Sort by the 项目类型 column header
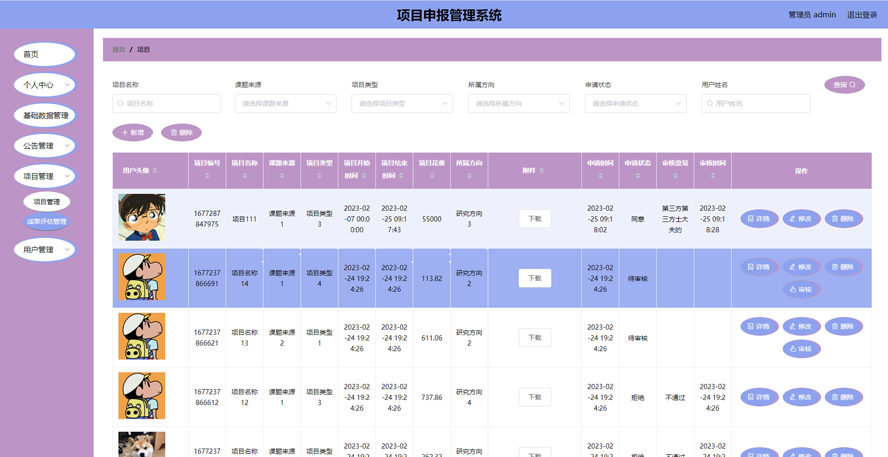The image size is (888, 457). click(x=319, y=170)
